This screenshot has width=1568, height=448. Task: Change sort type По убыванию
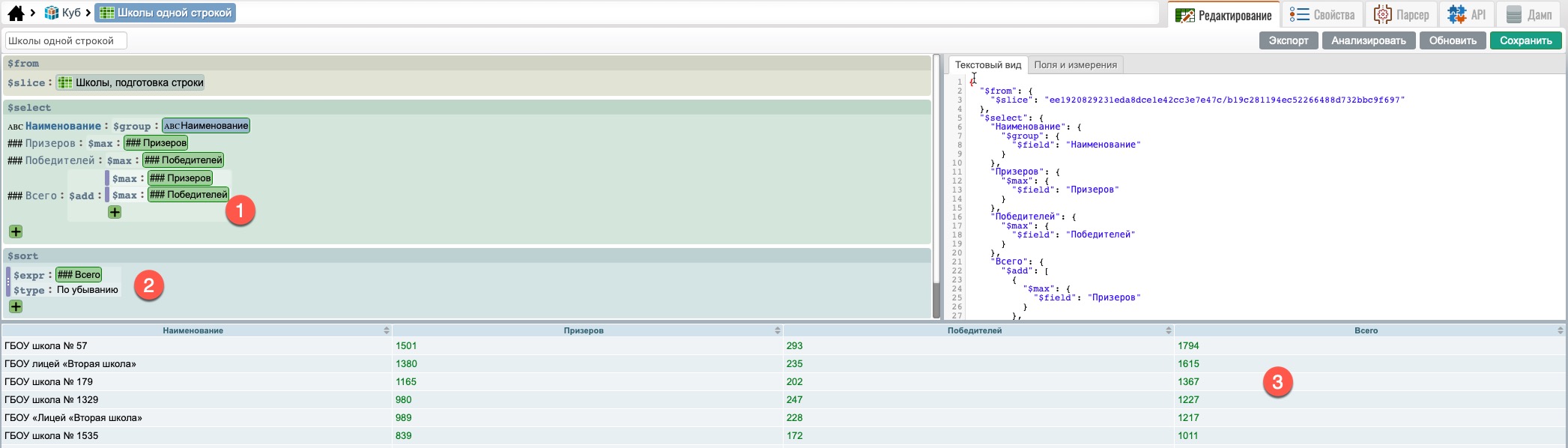(88, 290)
